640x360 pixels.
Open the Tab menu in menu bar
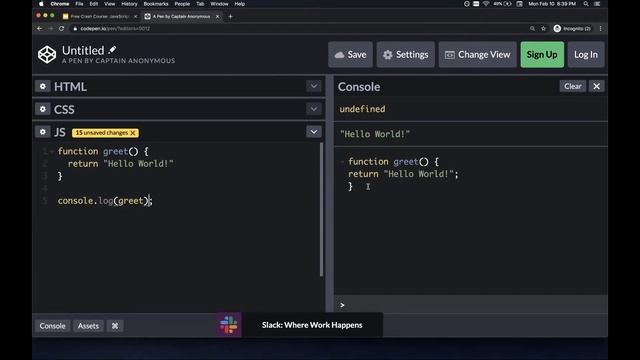pos(200,4)
